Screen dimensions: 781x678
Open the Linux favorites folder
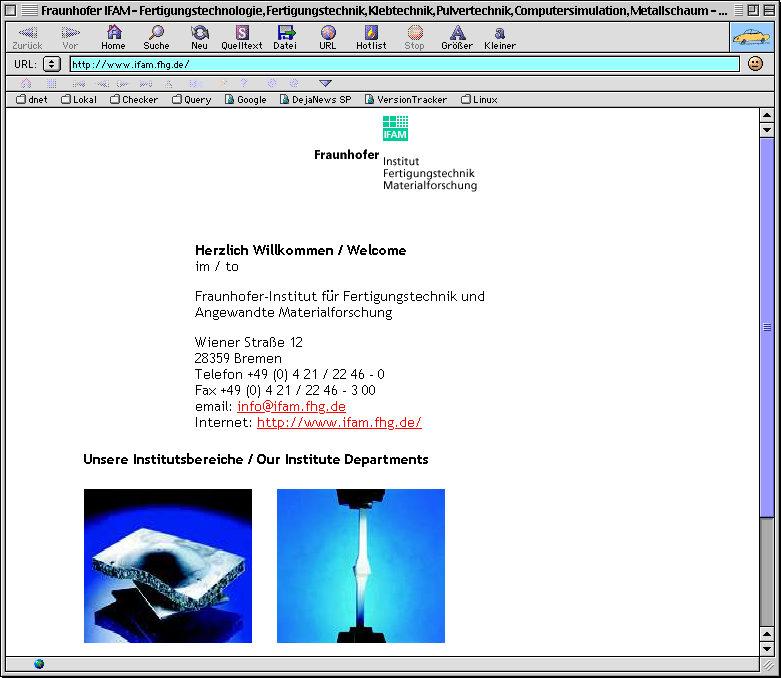[479, 100]
